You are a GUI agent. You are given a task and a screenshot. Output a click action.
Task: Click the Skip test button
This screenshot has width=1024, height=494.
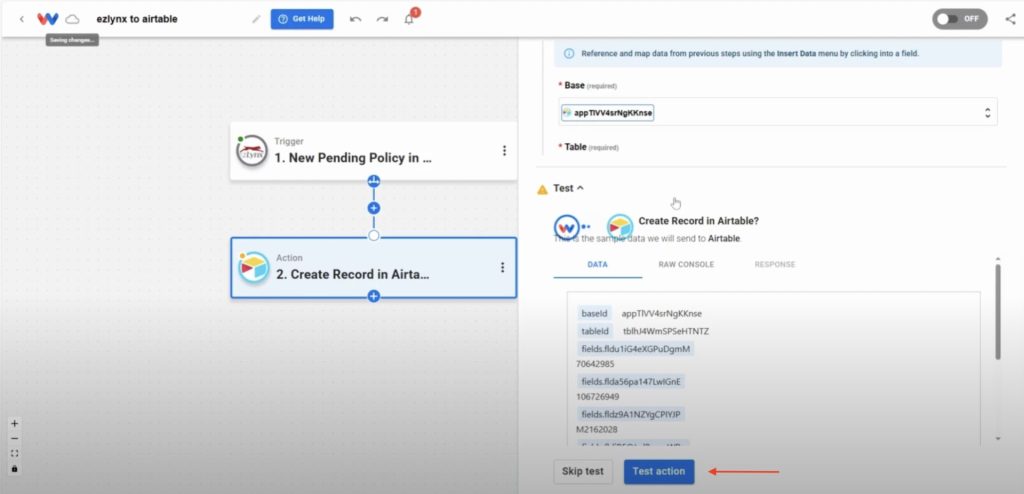(583, 471)
